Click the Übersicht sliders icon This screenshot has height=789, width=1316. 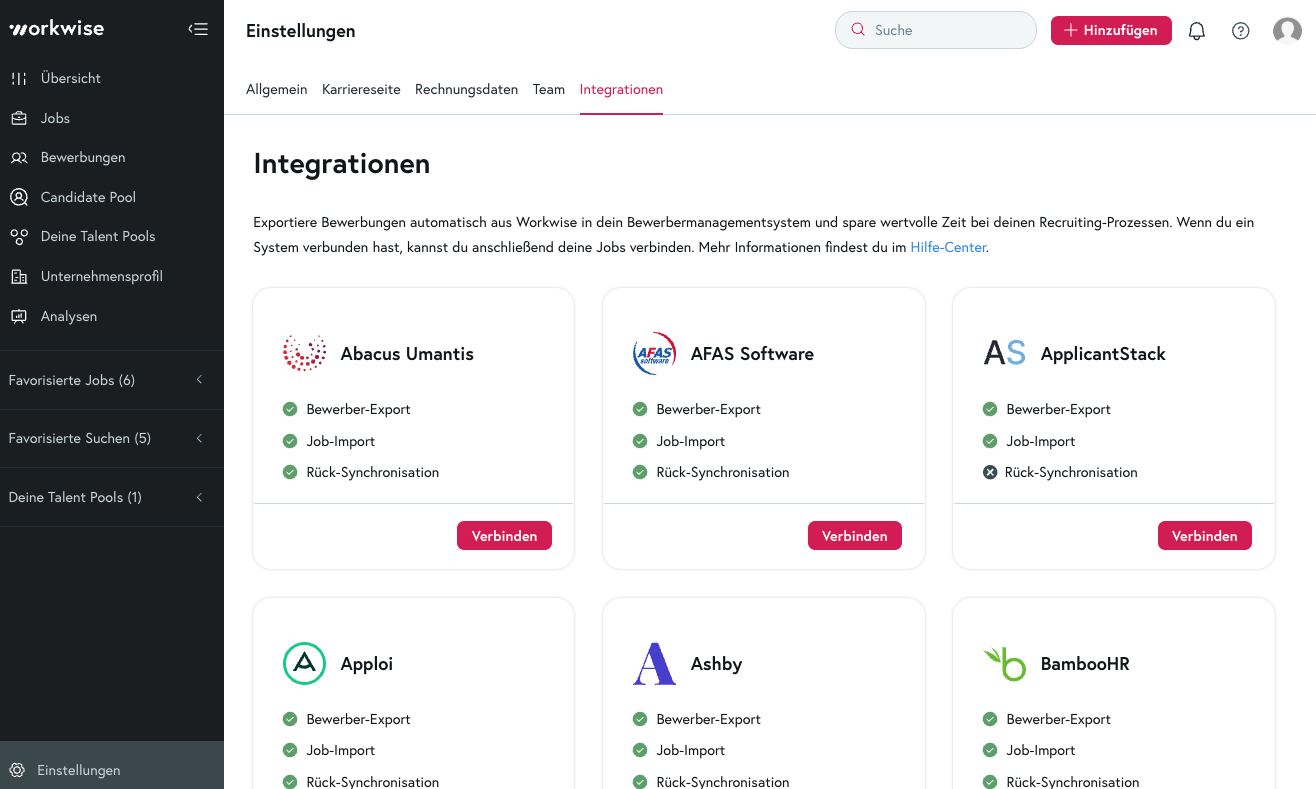[x=19, y=78]
